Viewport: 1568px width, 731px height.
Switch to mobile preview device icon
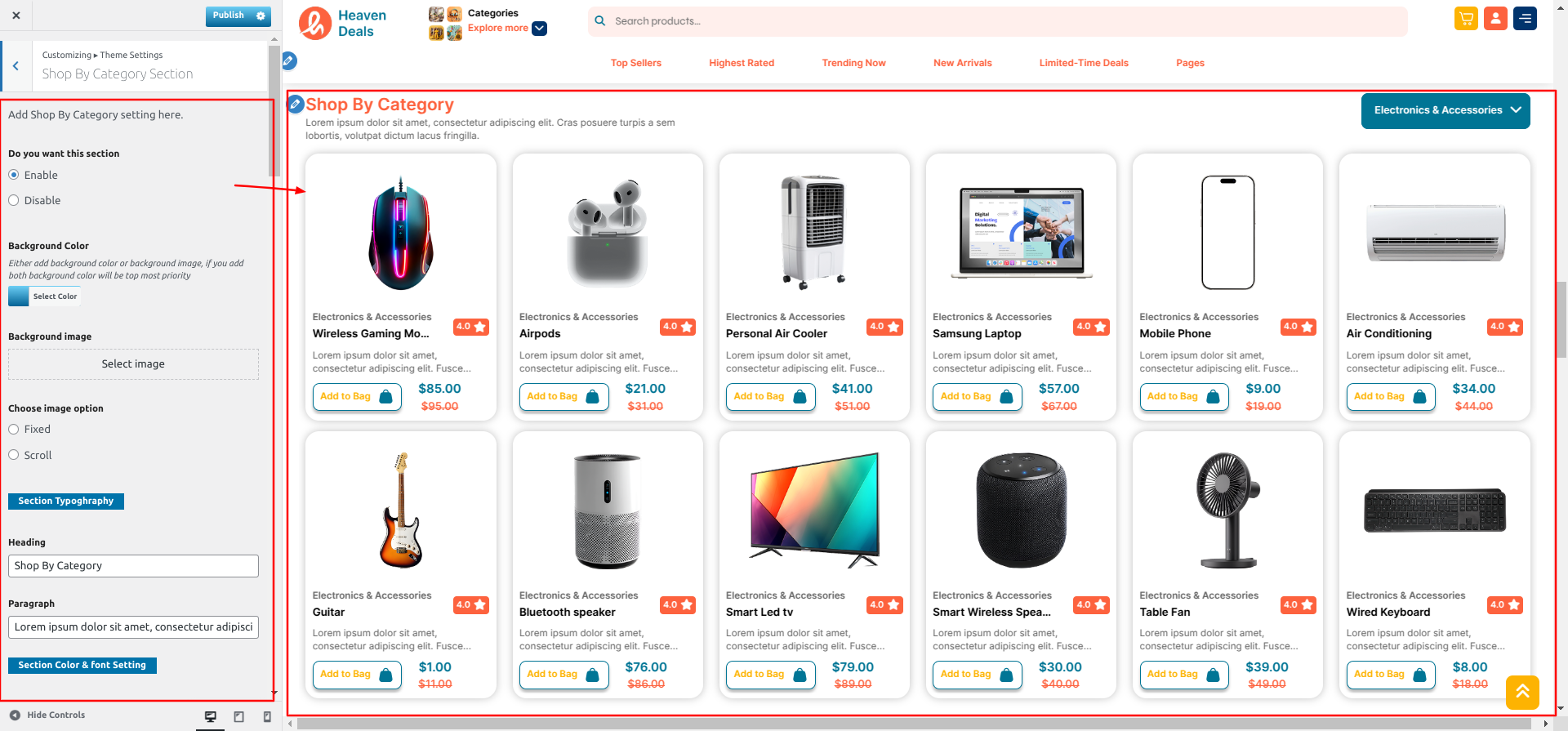click(267, 716)
